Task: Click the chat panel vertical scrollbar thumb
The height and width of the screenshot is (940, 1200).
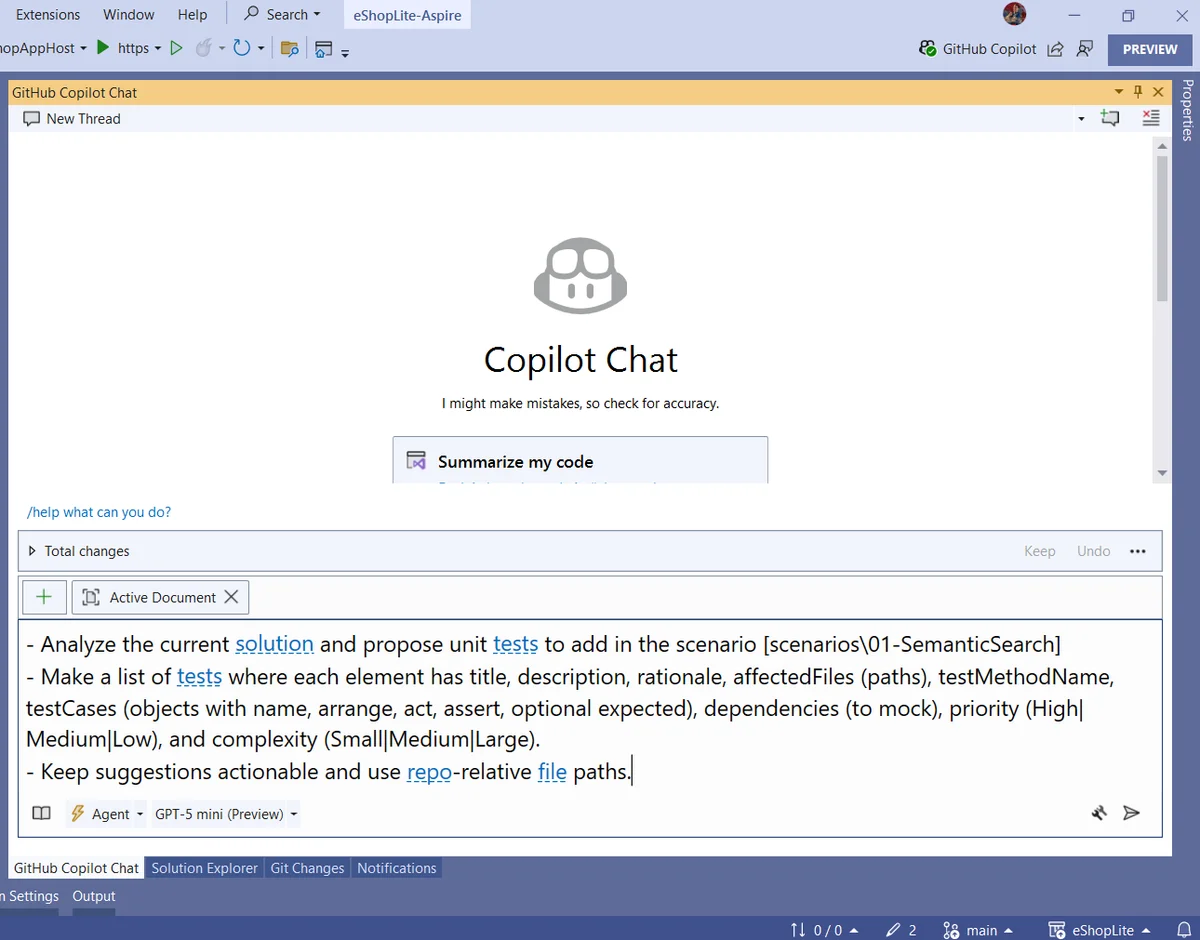Action: click(1161, 228)
